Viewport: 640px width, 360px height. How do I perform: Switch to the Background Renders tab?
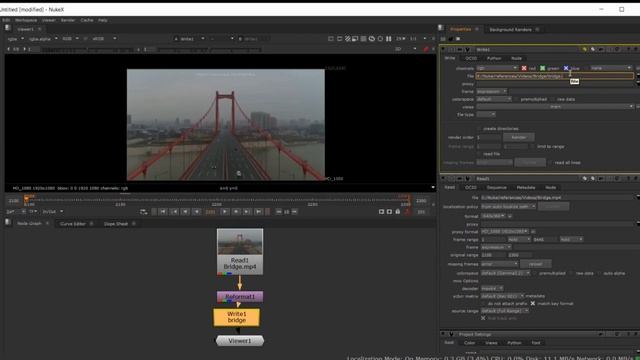tap(510, 29)
